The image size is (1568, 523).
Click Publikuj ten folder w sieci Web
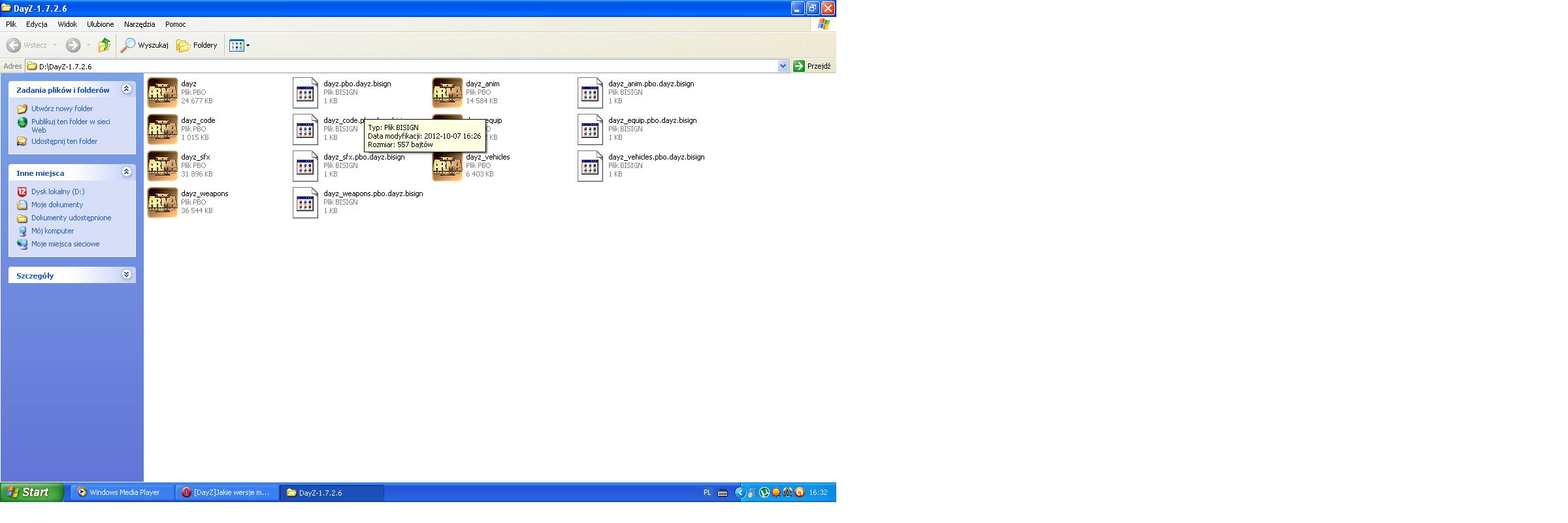pyautogui.click(x=71, y=126)
